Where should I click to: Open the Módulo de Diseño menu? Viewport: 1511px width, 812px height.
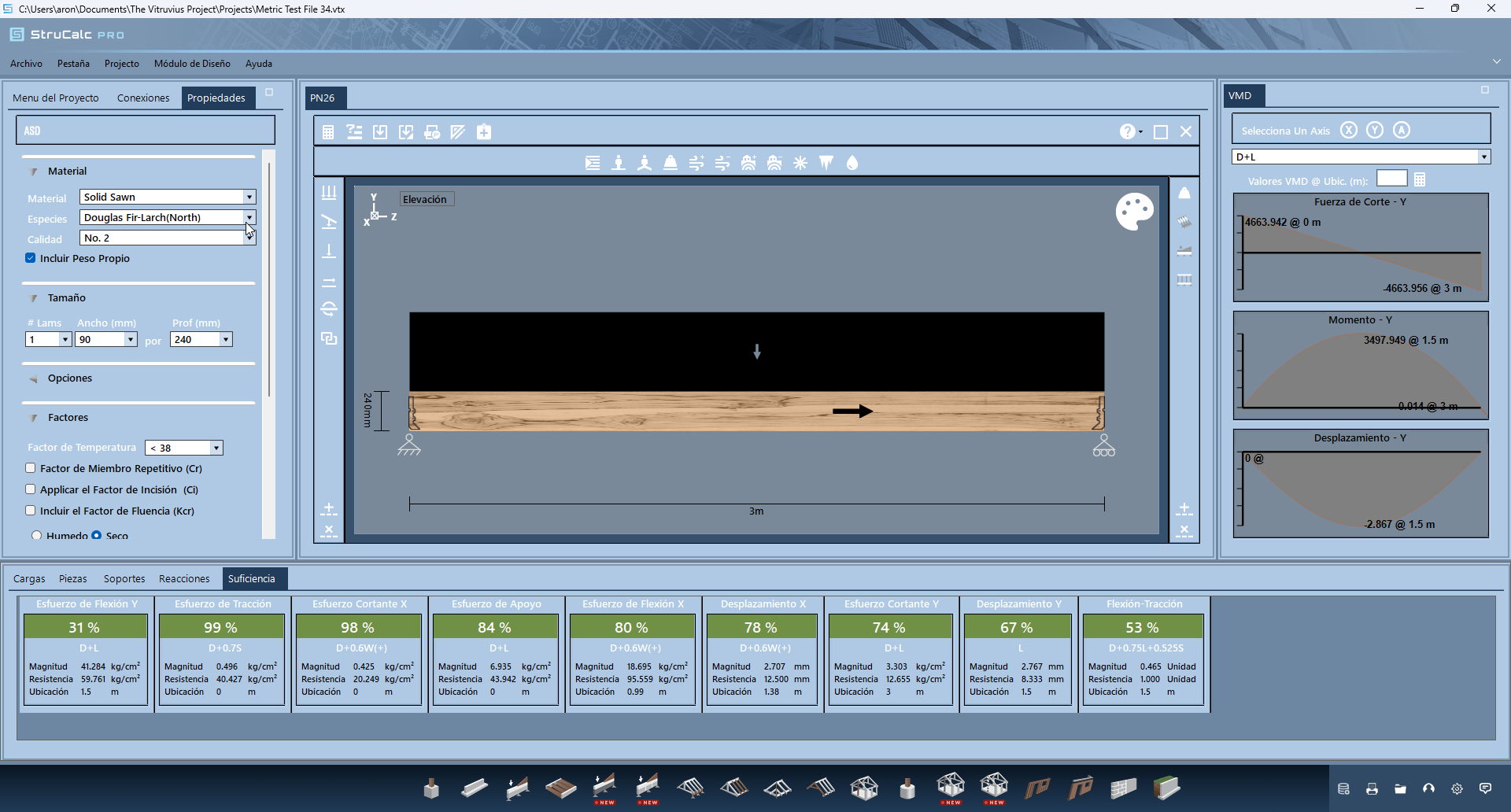192,64
